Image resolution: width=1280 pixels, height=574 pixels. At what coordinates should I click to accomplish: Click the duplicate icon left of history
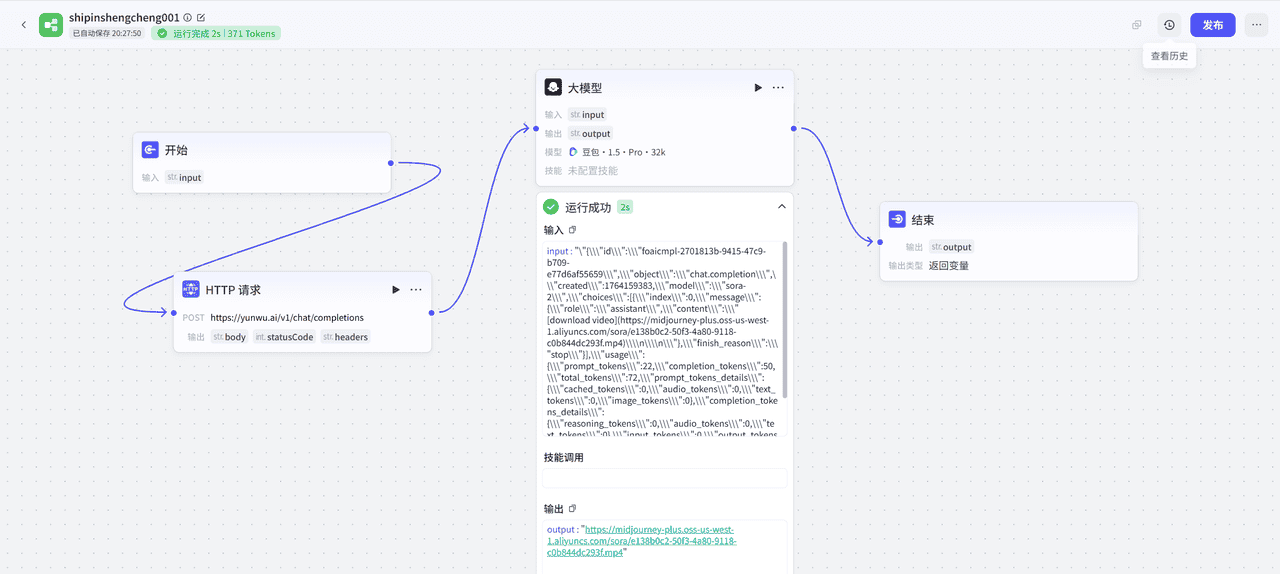pyautogui.click(x=1137, y=25)
